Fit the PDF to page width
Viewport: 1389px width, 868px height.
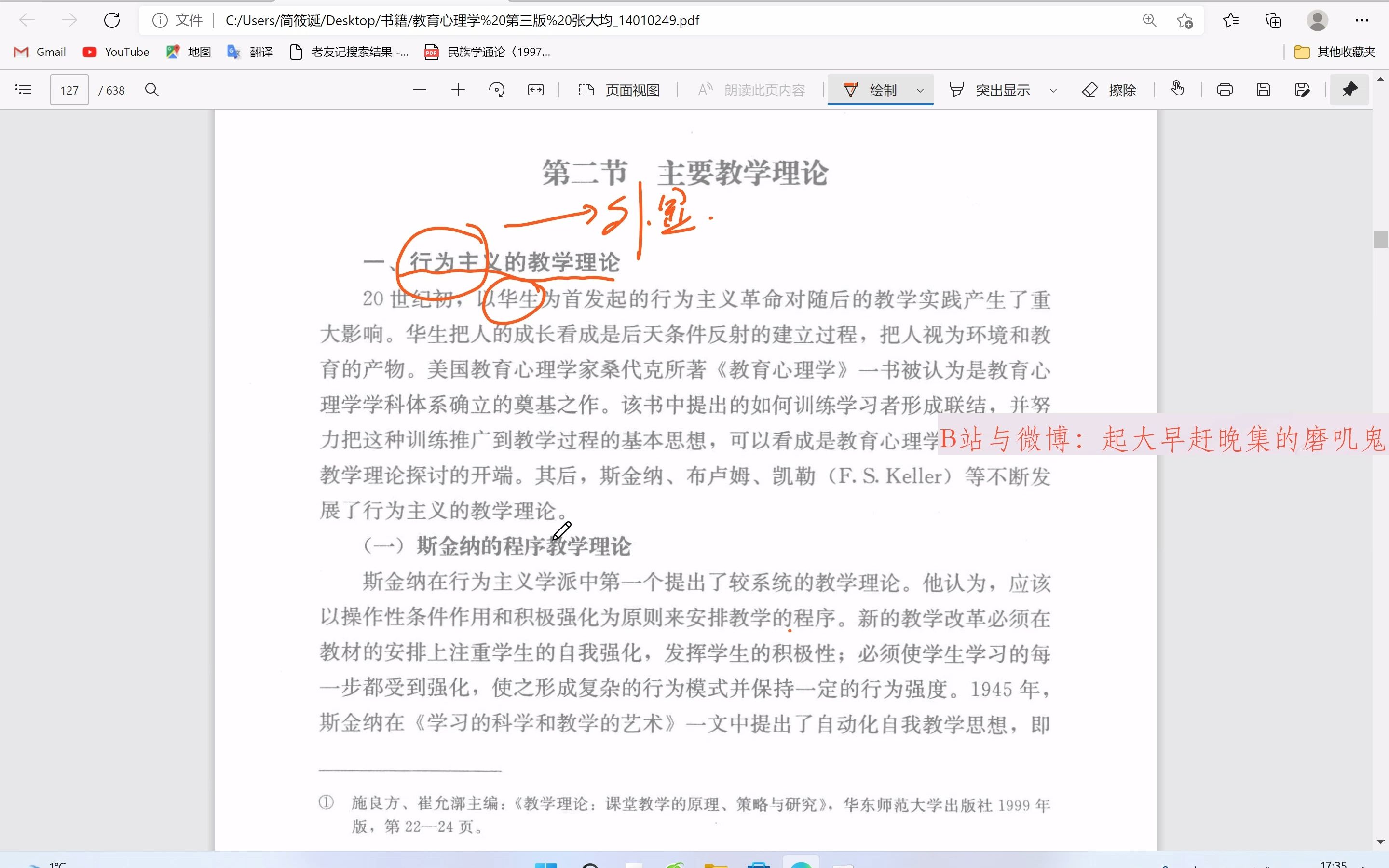(535, 90)
